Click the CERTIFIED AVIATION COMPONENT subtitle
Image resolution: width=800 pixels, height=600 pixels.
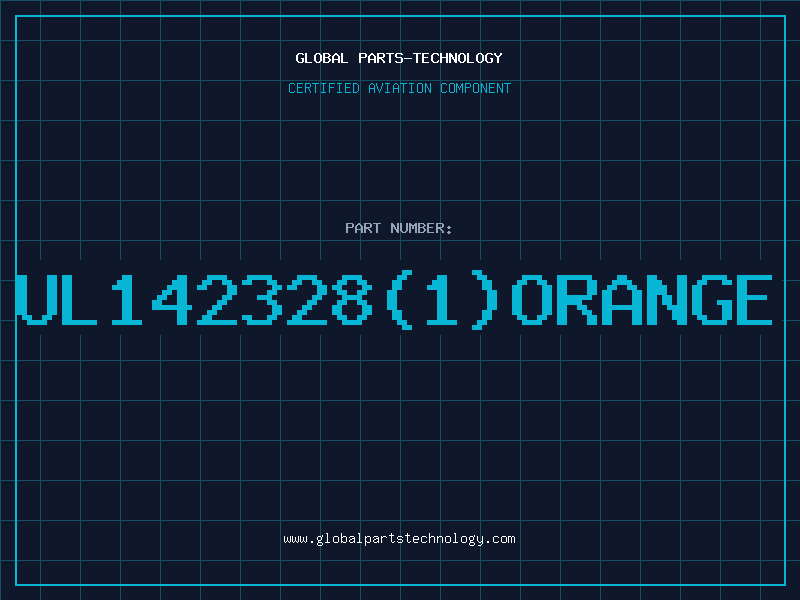pyautogui.click(x=399, y=88)
